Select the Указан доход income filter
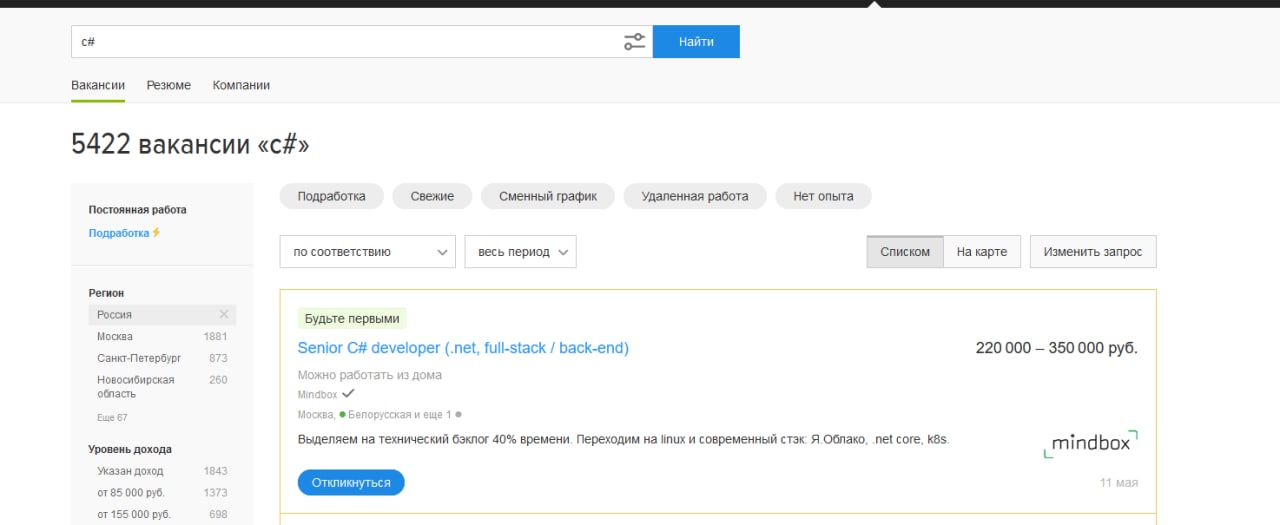This screenshot has height=525, width=1280. tap(130, 471)
